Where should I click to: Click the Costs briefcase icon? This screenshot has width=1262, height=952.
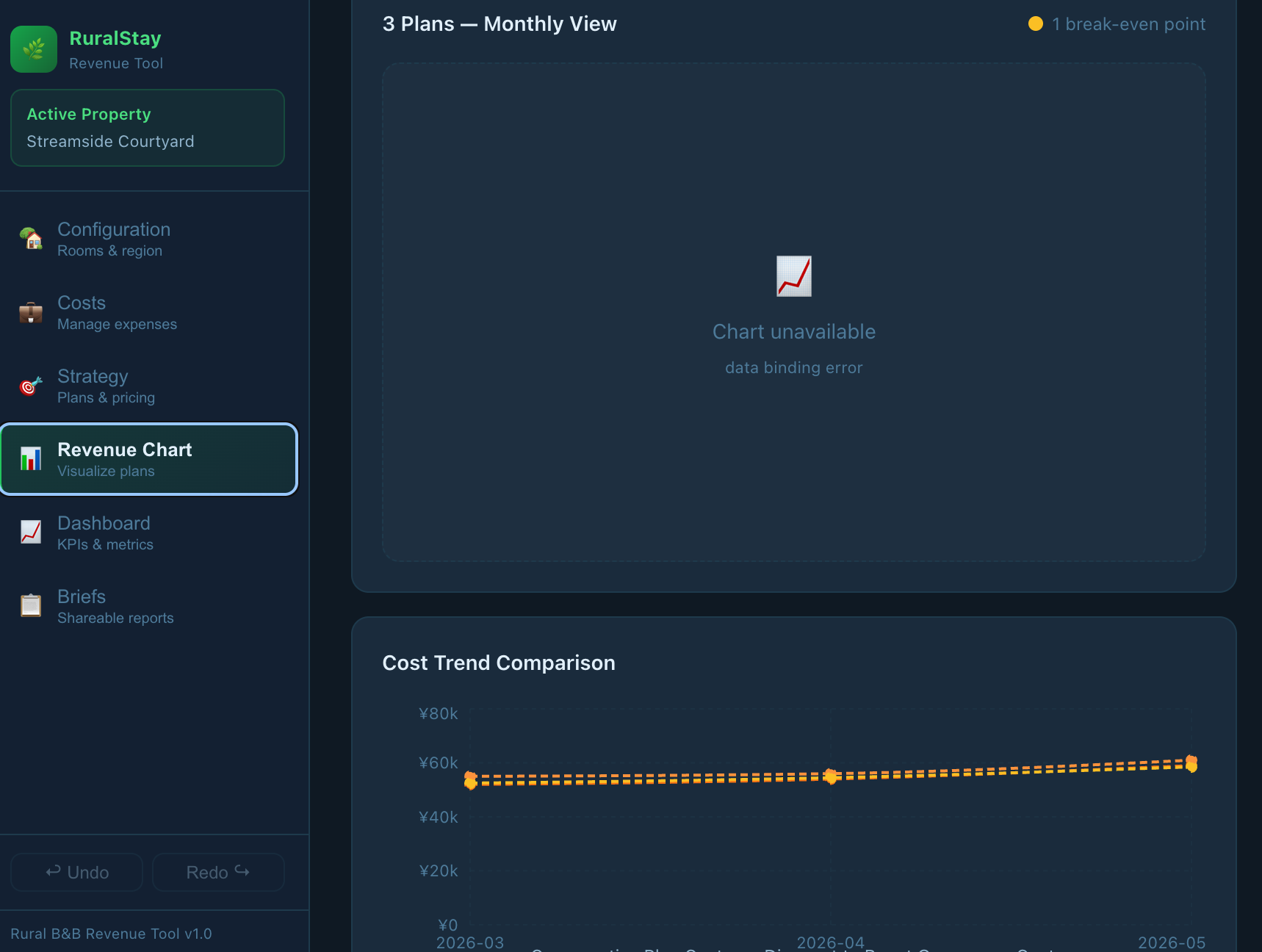click(x=31, y=312)
